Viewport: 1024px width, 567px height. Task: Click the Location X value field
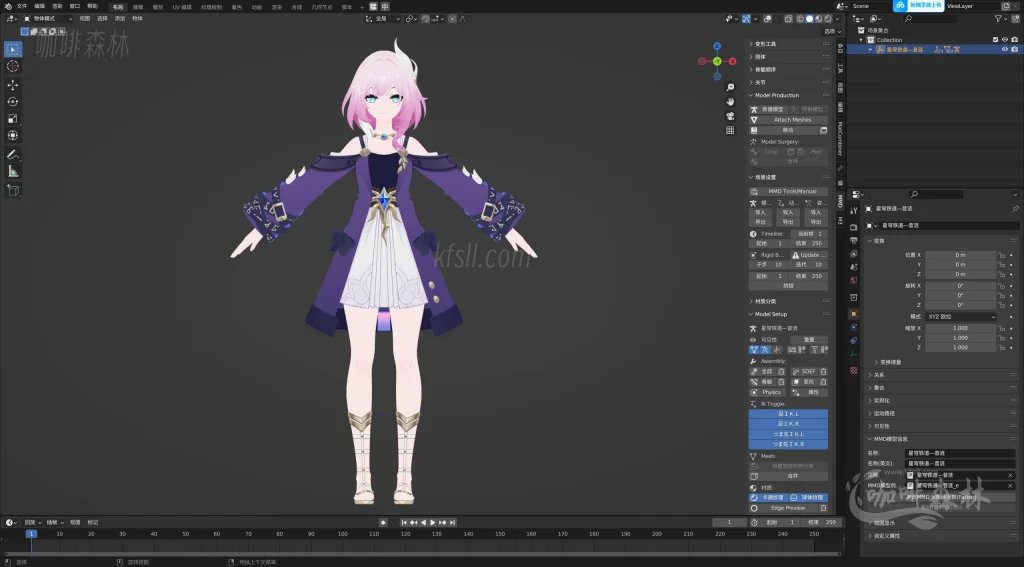(960, 255)
